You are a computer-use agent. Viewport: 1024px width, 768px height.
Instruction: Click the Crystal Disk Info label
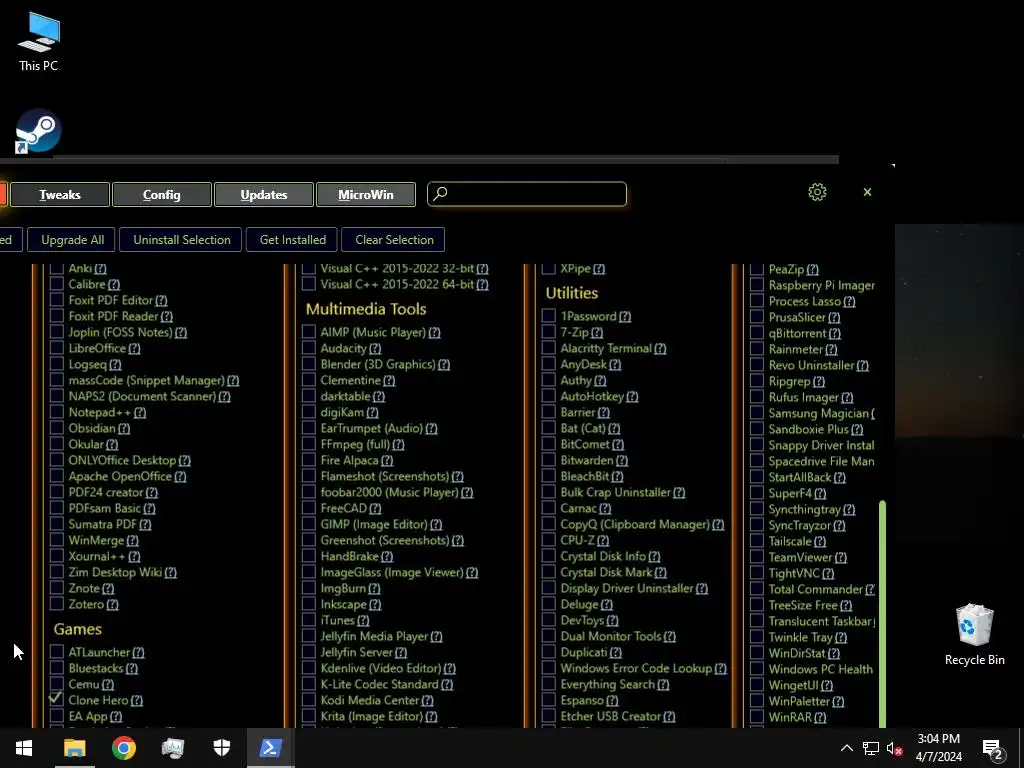[x=603, y=556]
